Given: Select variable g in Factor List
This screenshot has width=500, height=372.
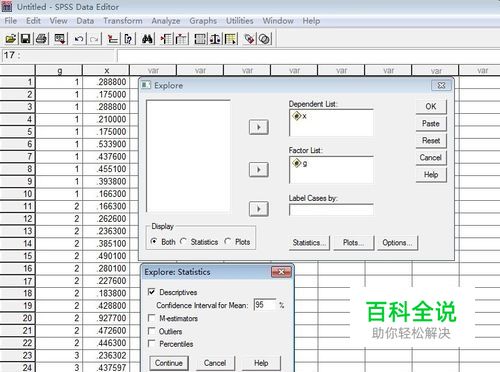Looking at the screenshot, I should pos(300,163).
